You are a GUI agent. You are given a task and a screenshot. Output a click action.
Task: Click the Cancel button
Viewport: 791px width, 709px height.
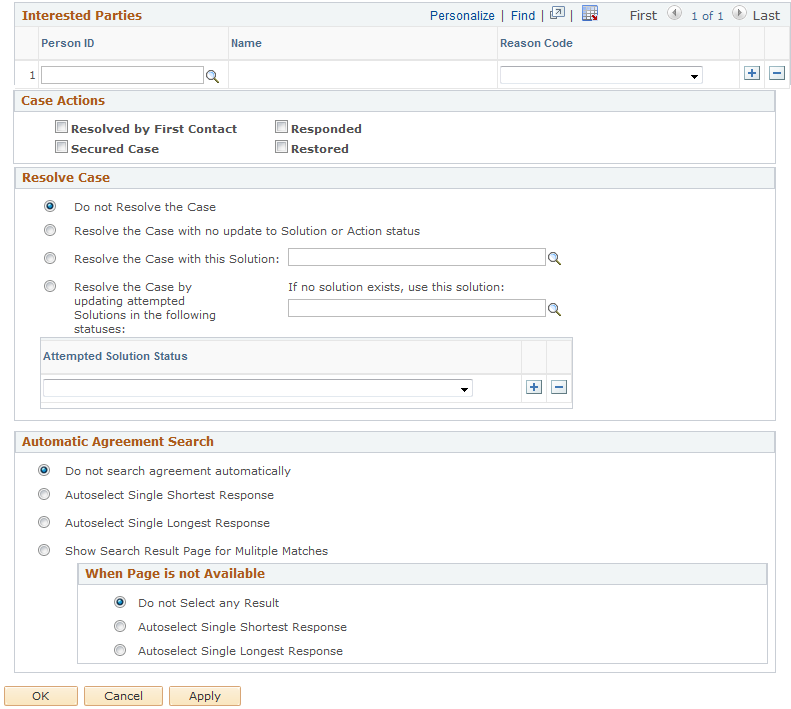[124, 696]
